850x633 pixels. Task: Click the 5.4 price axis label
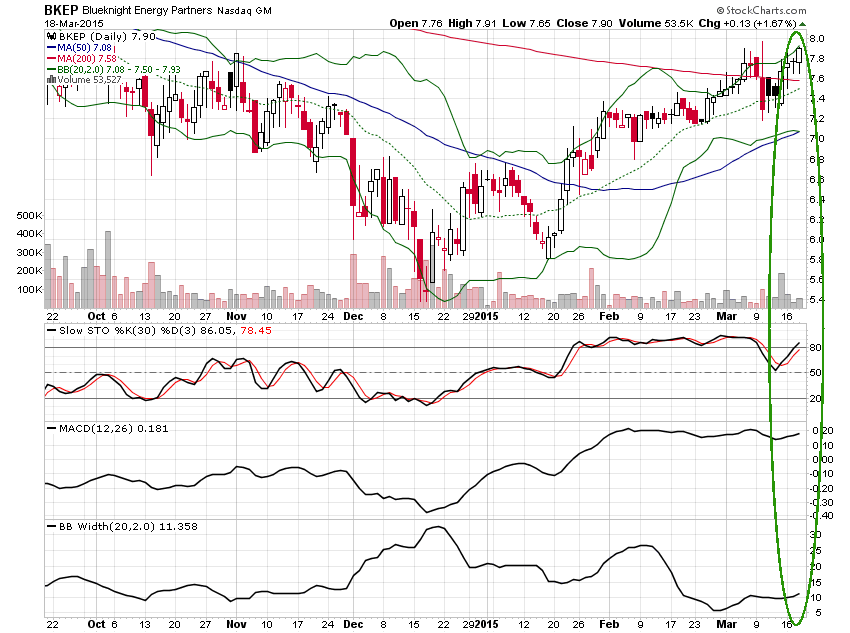[x=816, y=300]
